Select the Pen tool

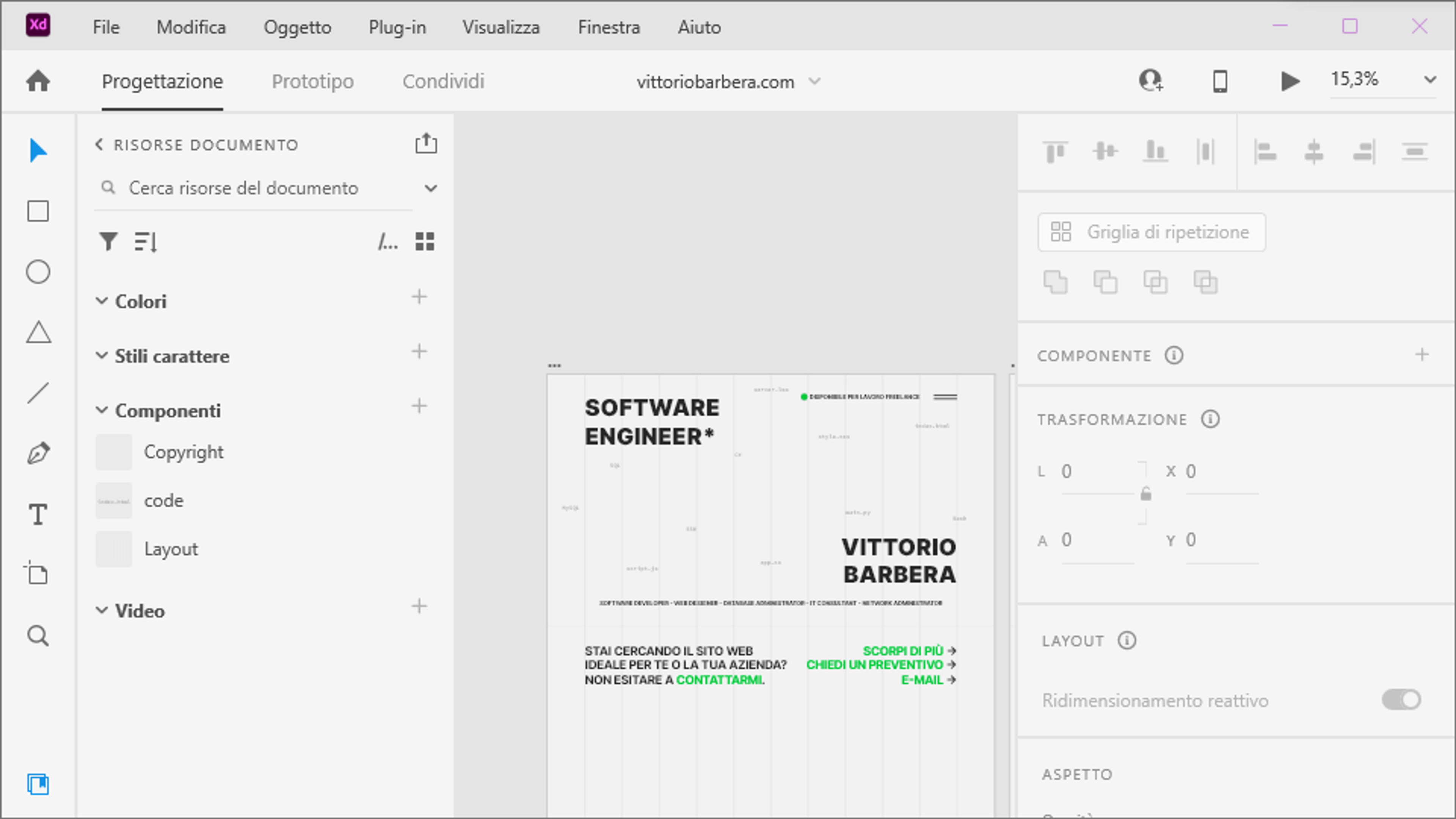(38, 453)
